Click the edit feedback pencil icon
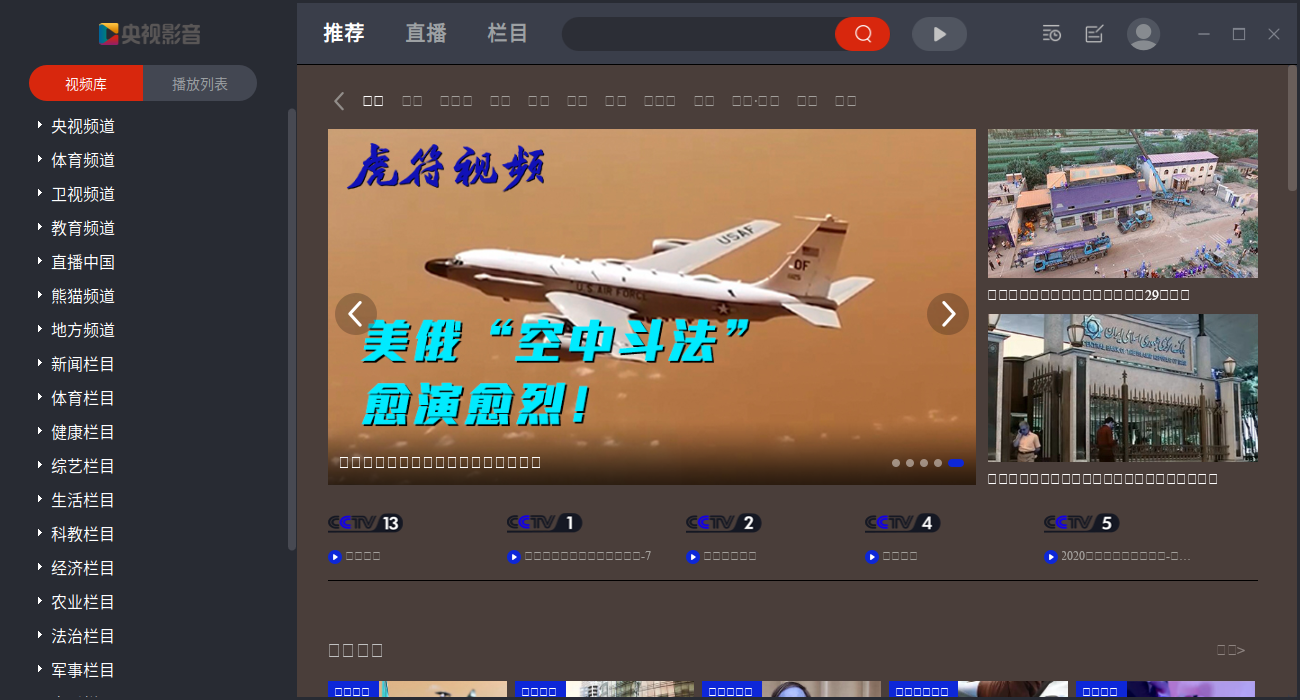Image resolution: width=1300 pixels, height=700 pixels. pyautogui.click(x=1094, y=34)
